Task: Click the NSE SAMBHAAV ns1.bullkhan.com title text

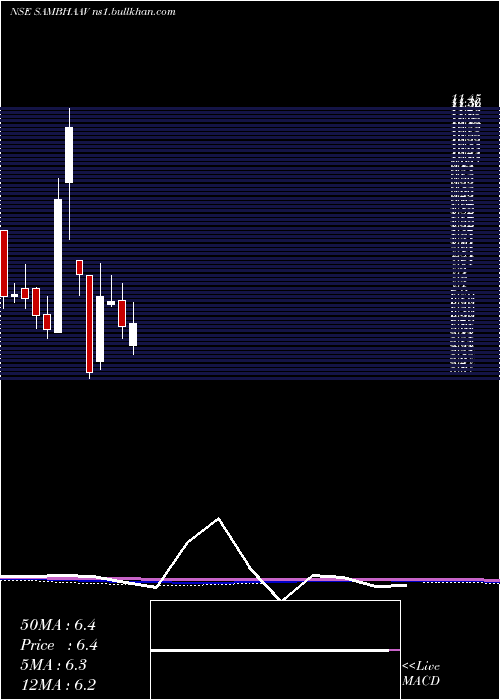Action: pyautogui.click(x=93, y=12)
